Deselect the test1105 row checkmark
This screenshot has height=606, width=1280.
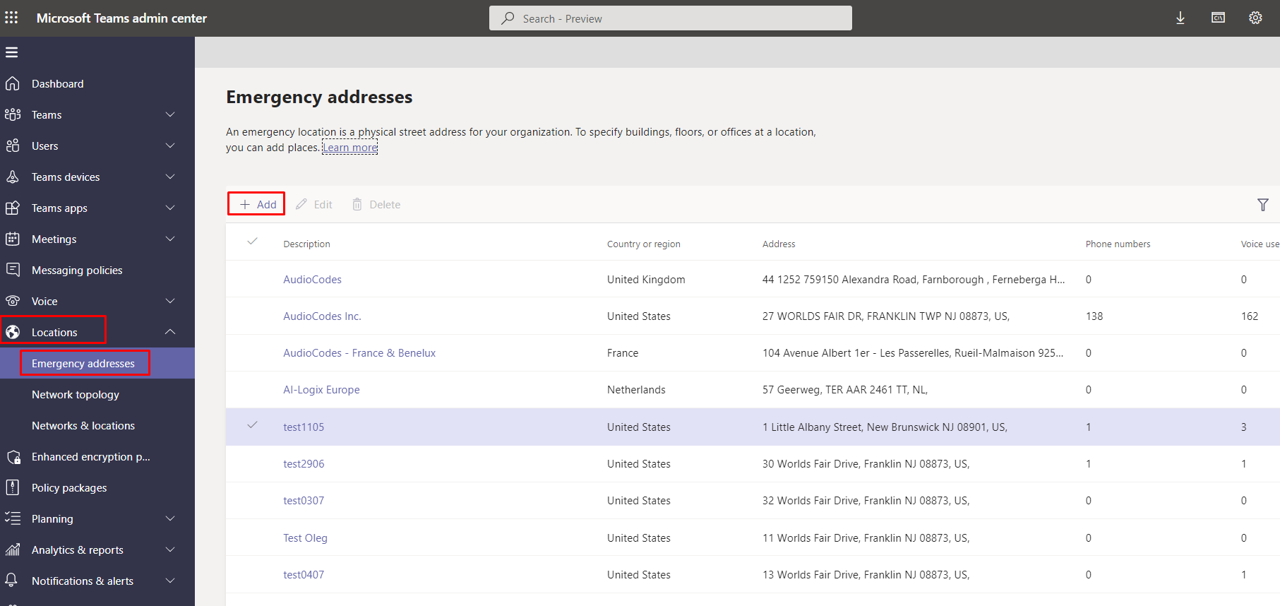pyautogui.click(x=252, y=426)
